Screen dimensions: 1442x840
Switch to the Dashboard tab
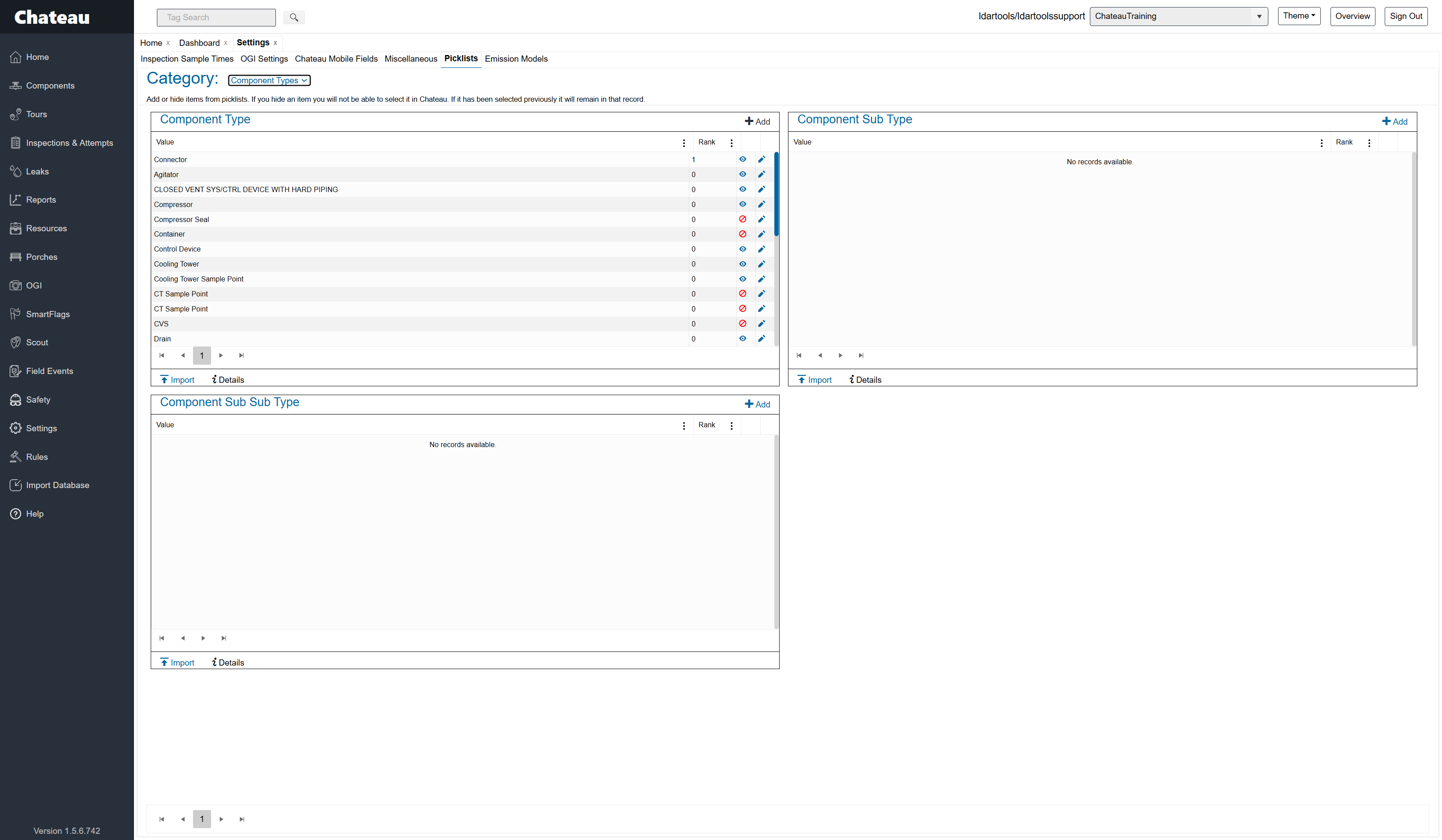coord(199,43)
